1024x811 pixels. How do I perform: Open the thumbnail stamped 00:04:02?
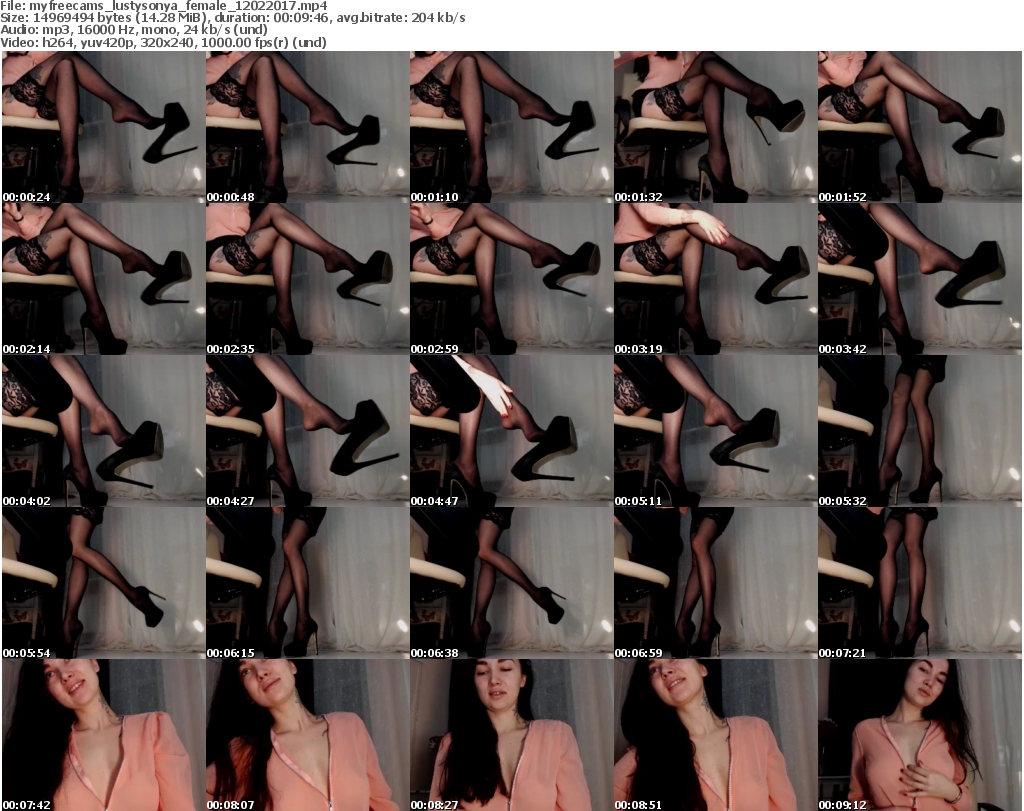tap(103, 431)
